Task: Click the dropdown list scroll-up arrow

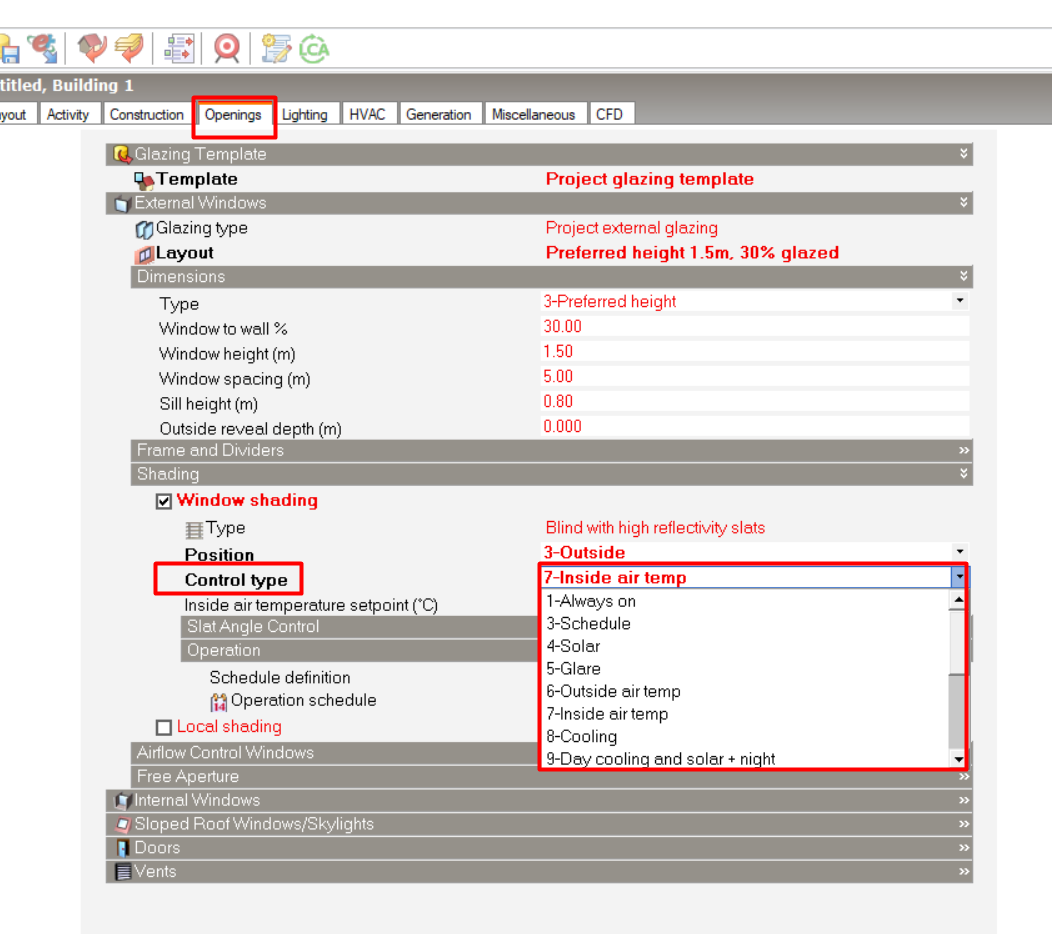Action: (957, 599)
